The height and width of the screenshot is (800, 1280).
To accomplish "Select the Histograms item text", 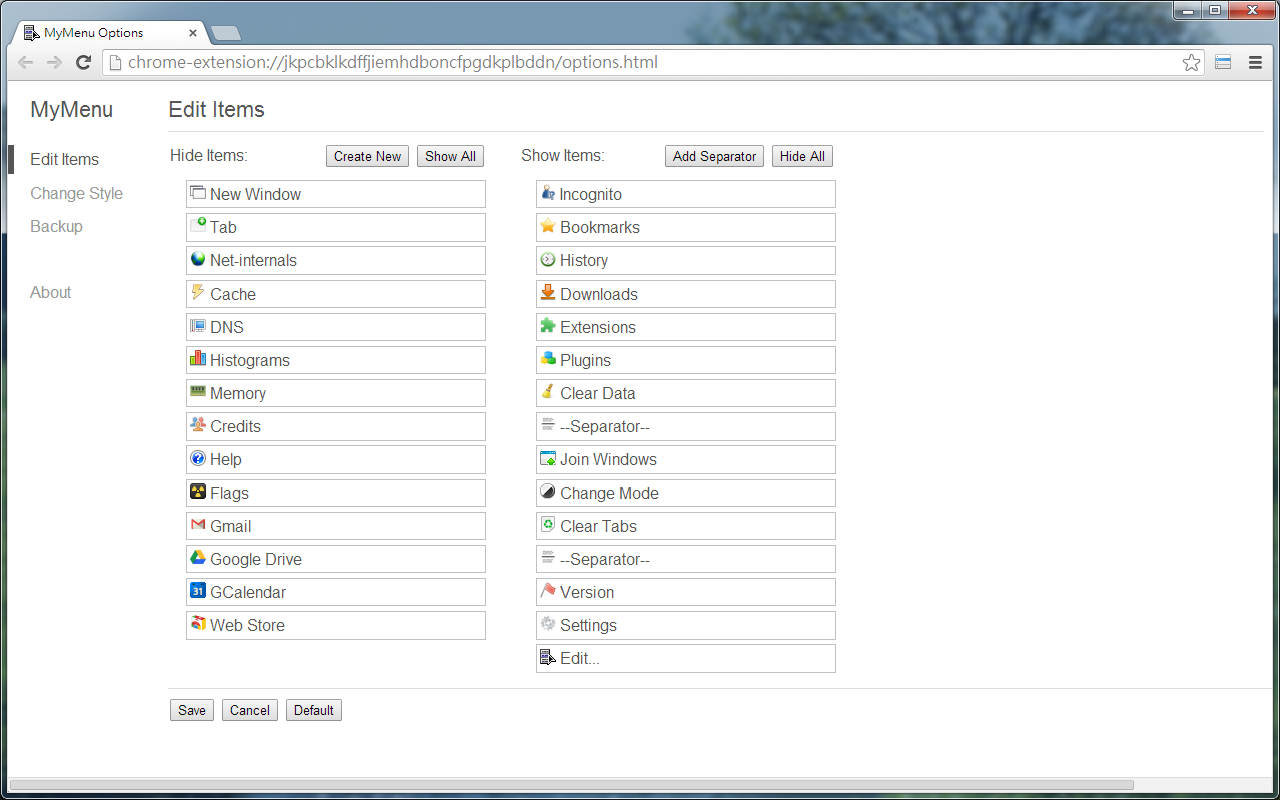I will point(250,360).
